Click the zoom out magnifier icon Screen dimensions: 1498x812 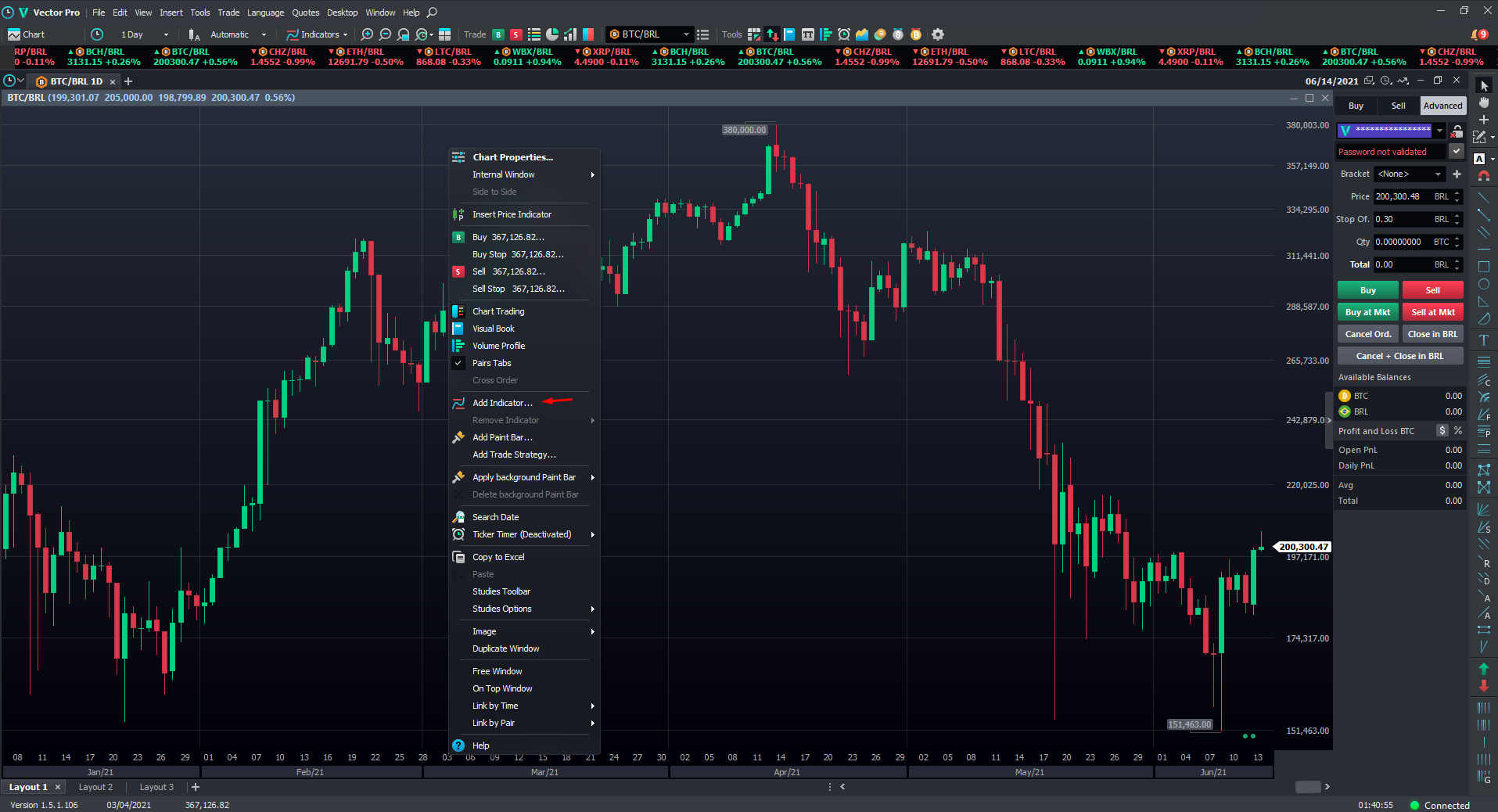[x=385, y=34]
